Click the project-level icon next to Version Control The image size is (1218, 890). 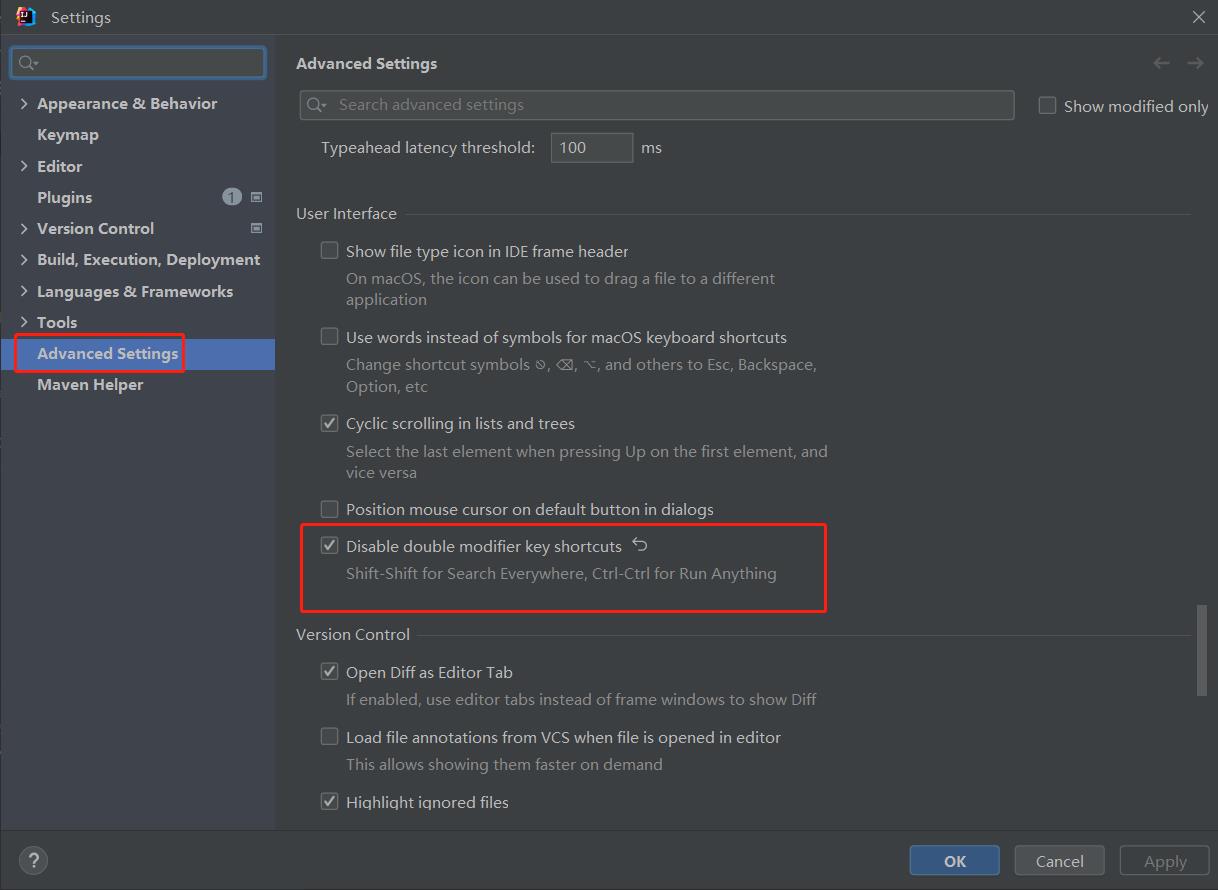[x=256, y=228]
